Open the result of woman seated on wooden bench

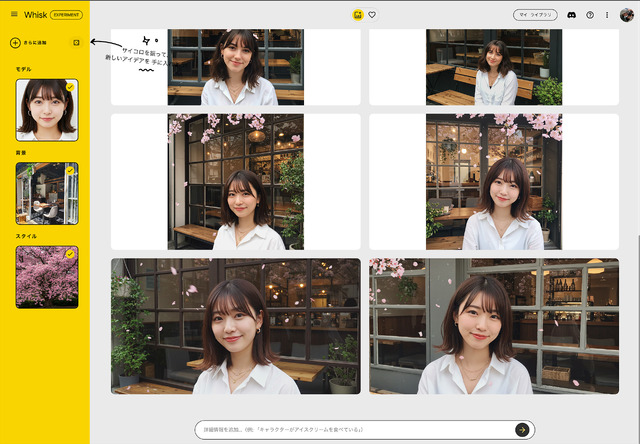pyautogui.click(x=494, y=67)
